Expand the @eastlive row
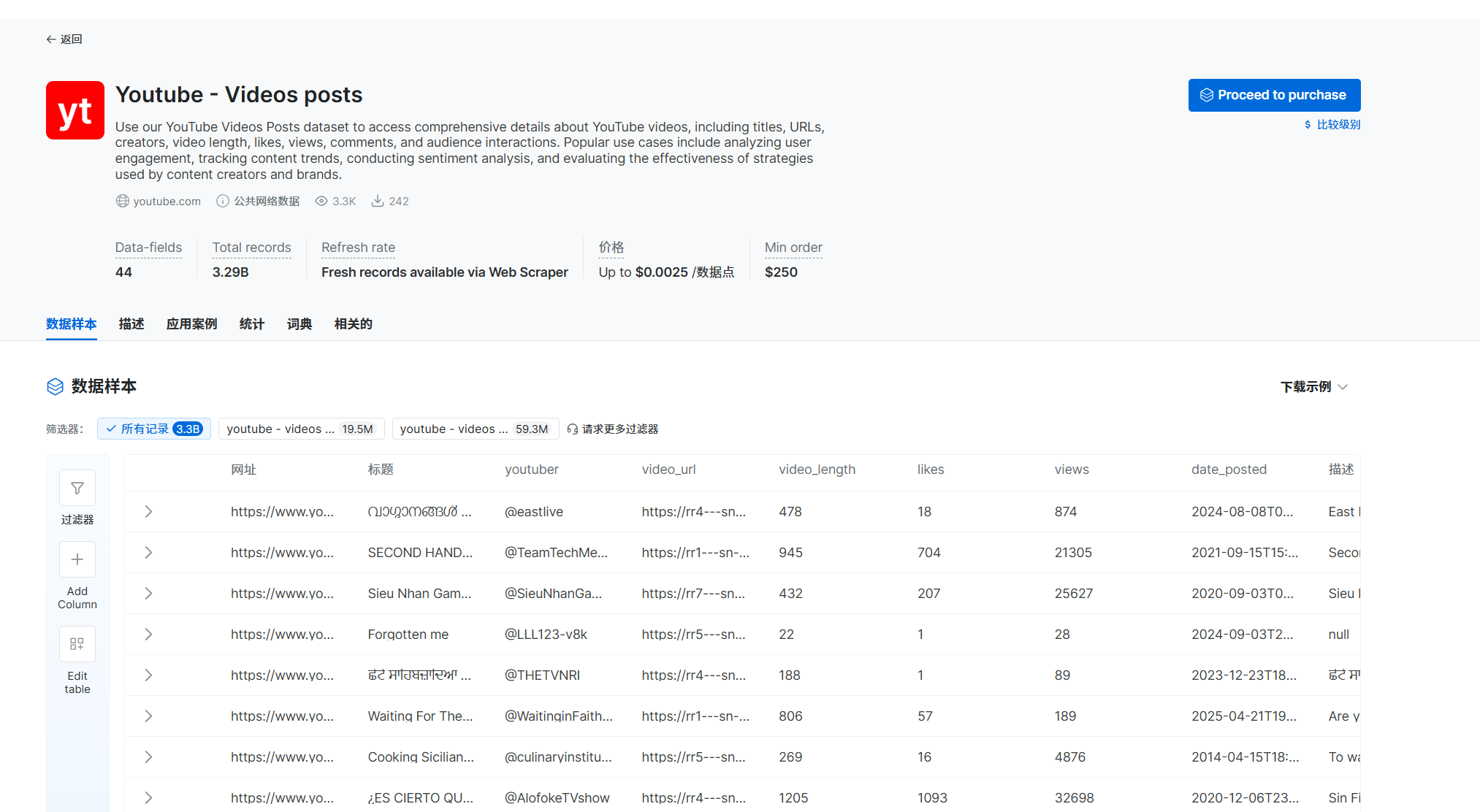Screen dimensions: 1480x812 (148, 512)
